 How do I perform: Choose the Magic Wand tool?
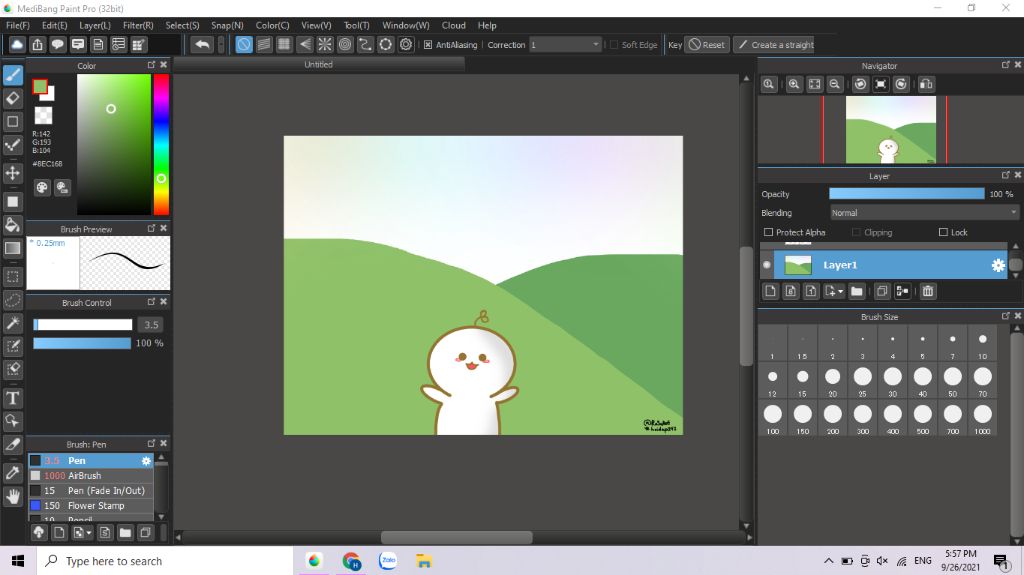pos(13,323)
